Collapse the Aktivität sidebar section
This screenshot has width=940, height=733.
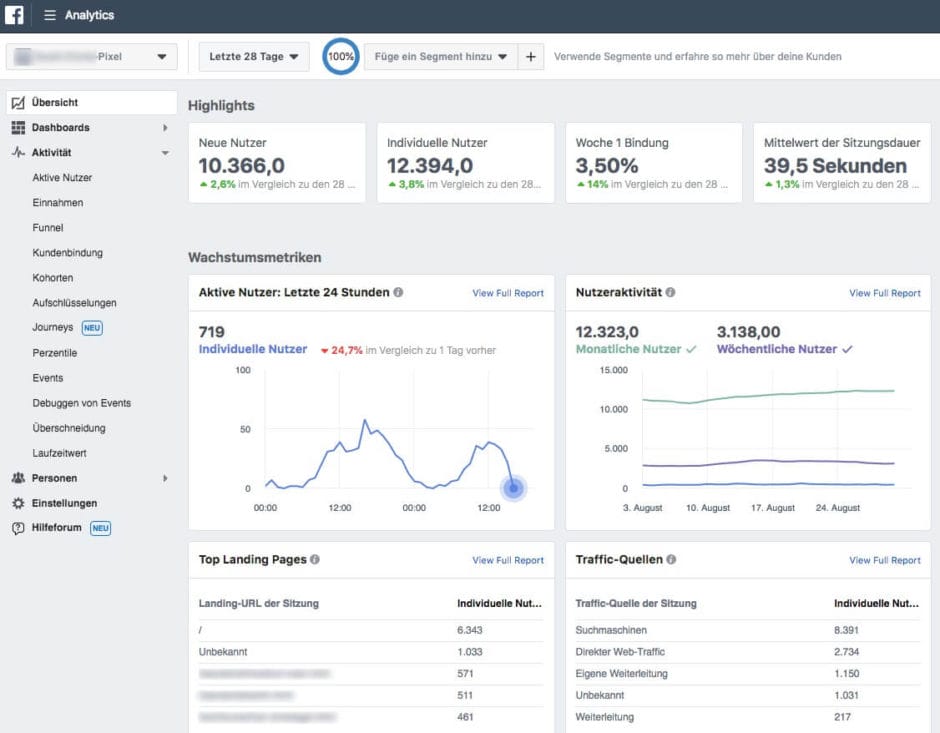pos(165,153)
